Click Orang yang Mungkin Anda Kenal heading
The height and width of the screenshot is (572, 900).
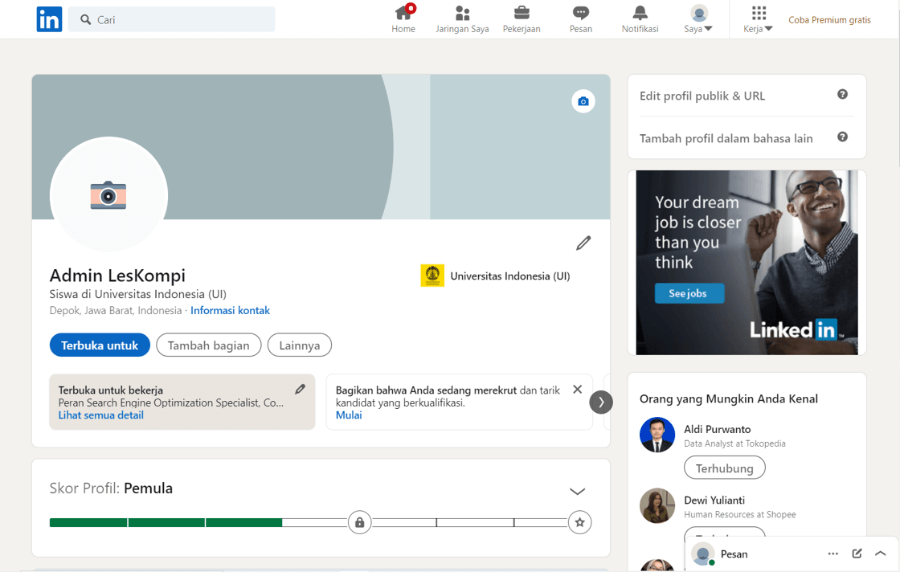pos(728,399)
